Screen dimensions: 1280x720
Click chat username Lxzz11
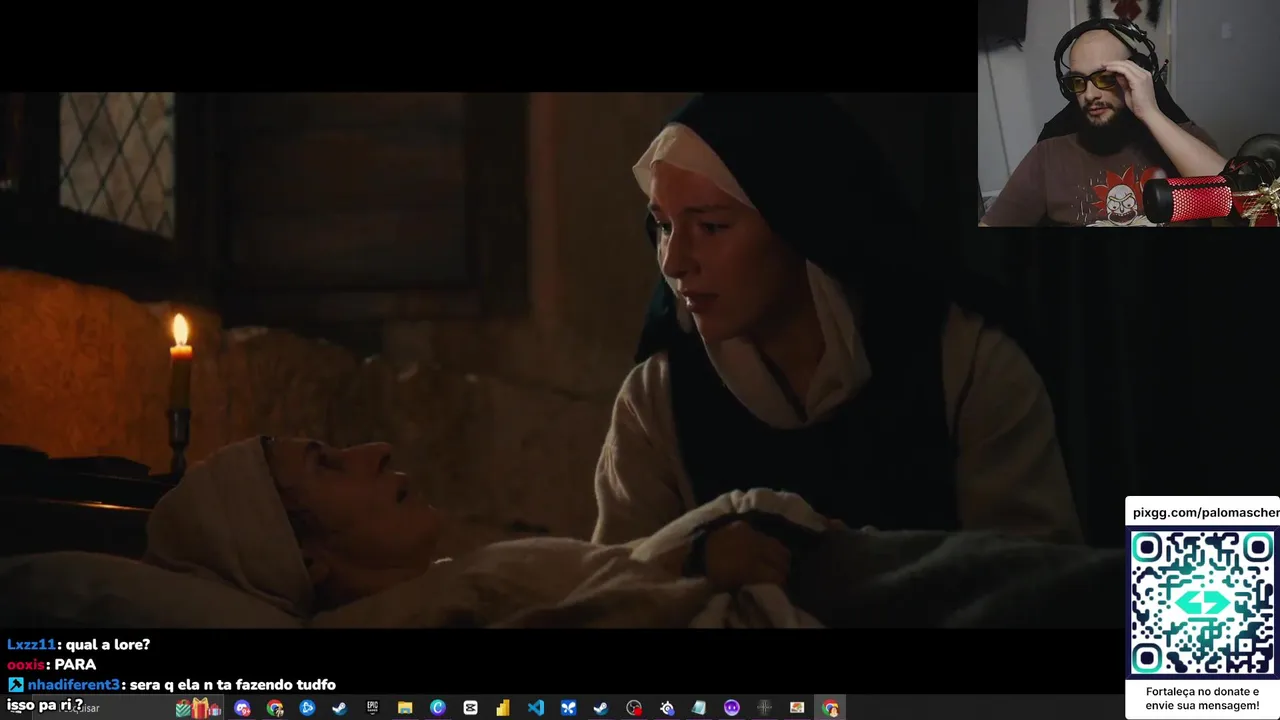[32, 645]
